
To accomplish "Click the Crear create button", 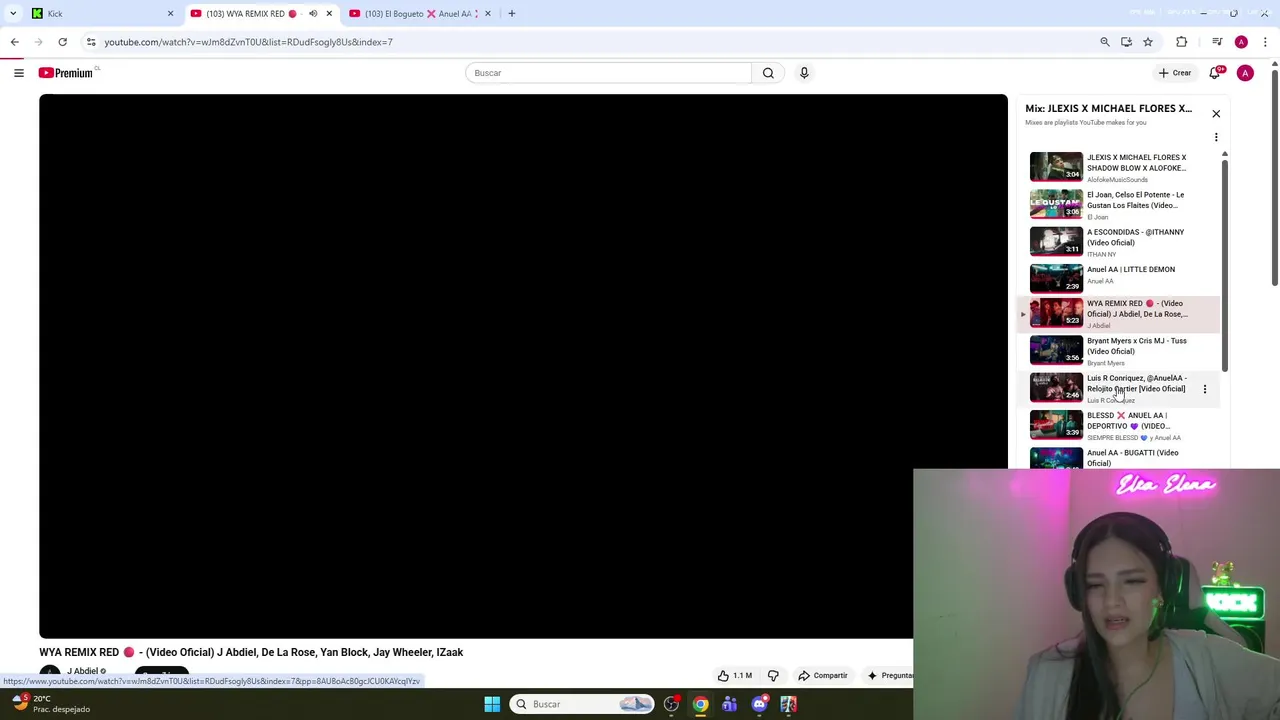I will coord(1175,72).
